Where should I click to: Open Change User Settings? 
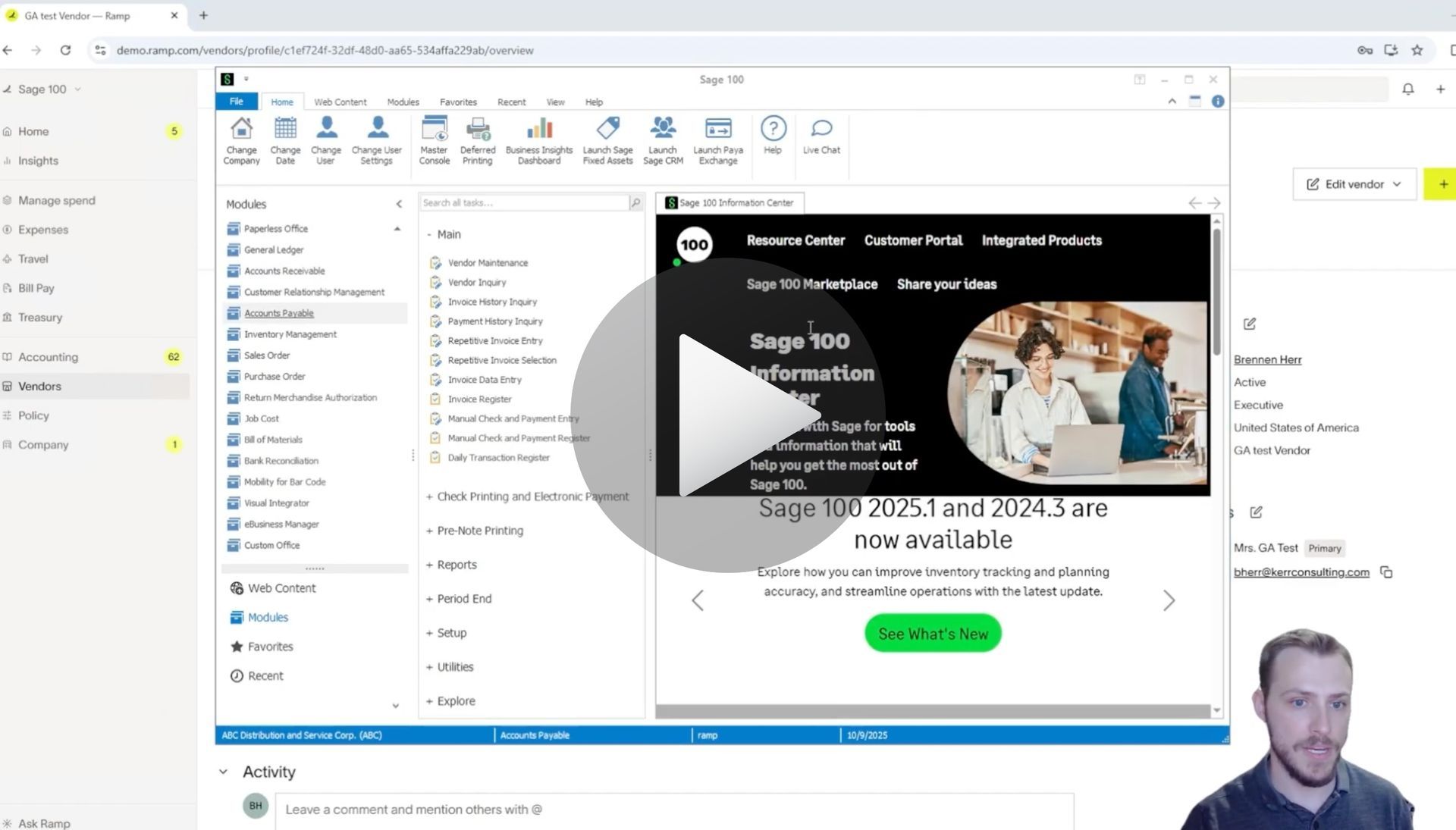click(x=377, y=141)
